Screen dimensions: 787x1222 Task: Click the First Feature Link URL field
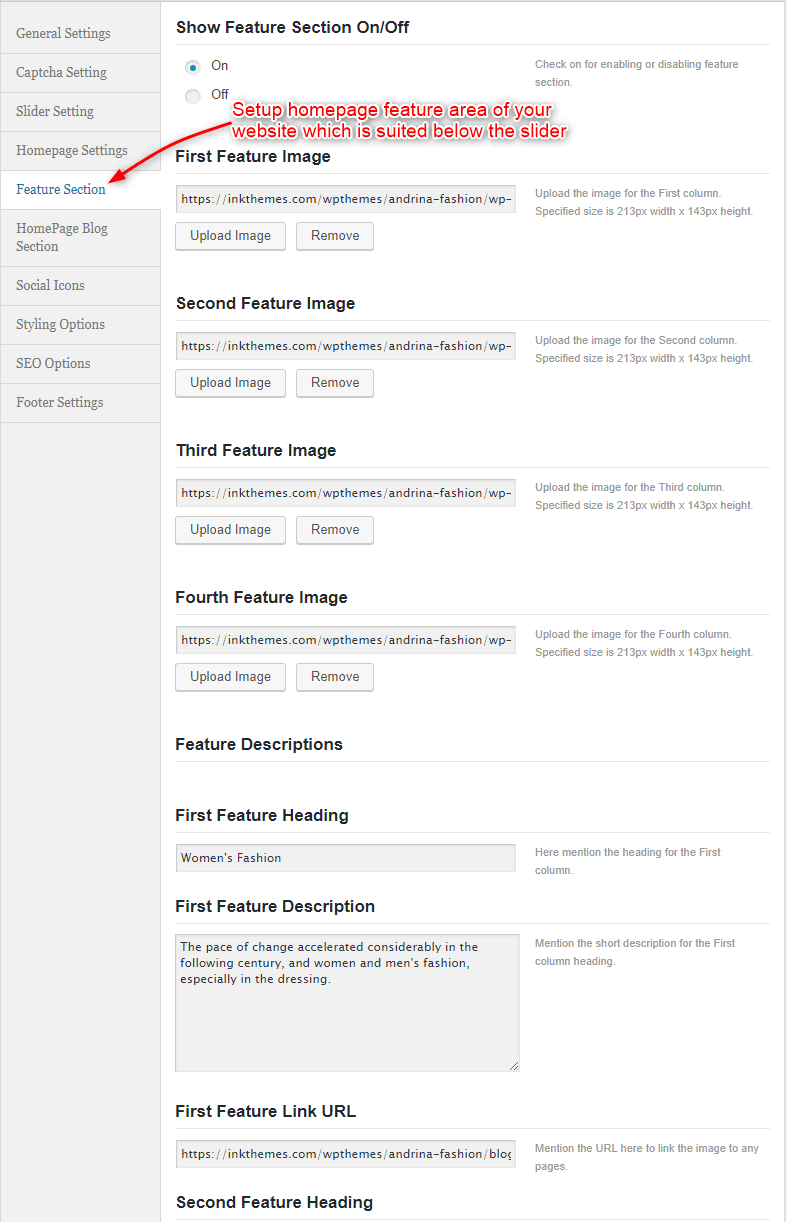tap(346, 1154)
